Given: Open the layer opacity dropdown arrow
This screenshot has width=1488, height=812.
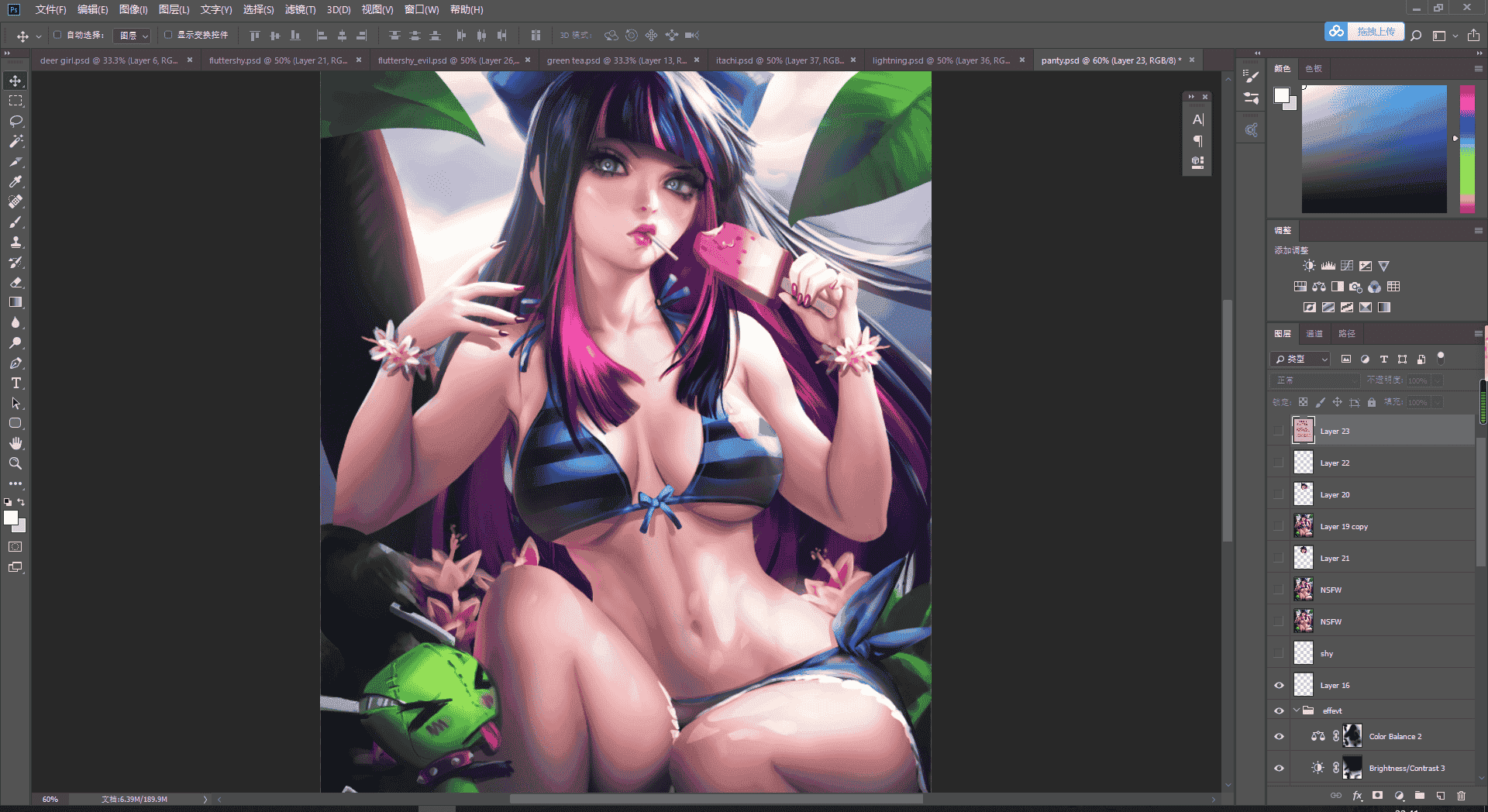Looking at the screenshot, I should coord(1438,380).
